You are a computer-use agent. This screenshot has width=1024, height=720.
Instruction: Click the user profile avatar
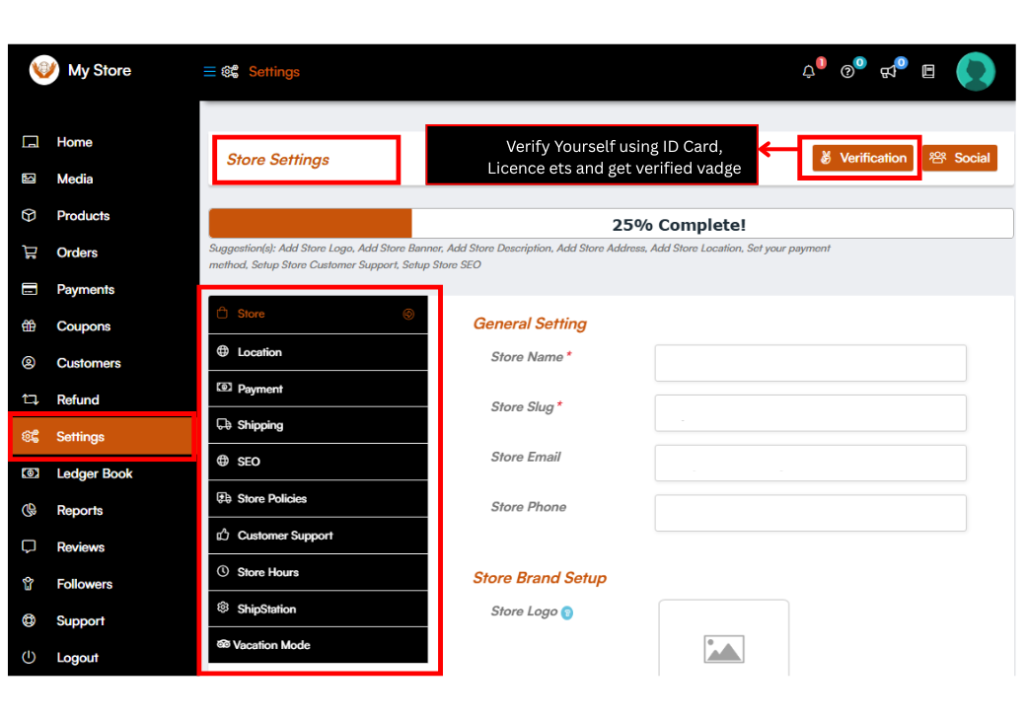point(975,72)
